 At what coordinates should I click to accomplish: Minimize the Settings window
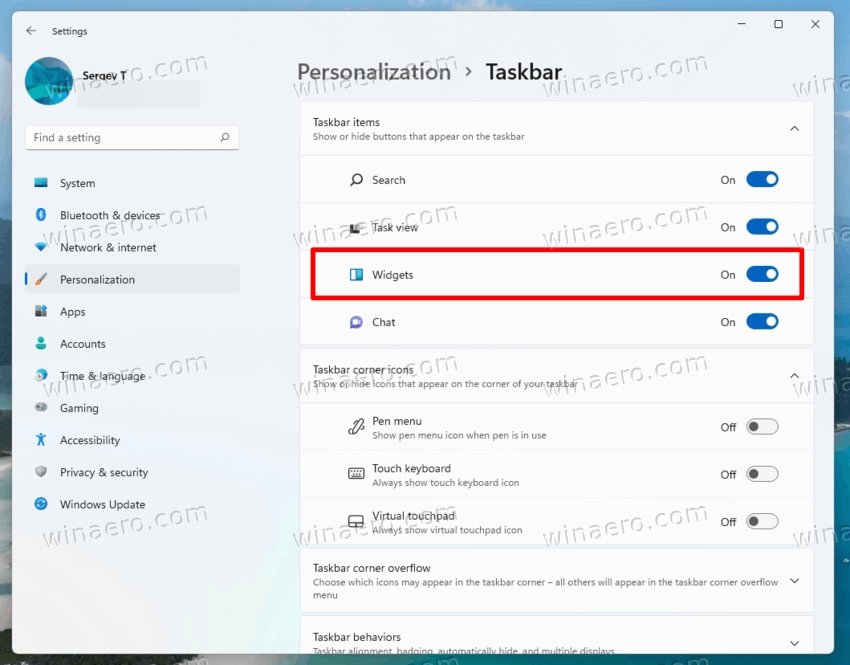tap(742, 24)
